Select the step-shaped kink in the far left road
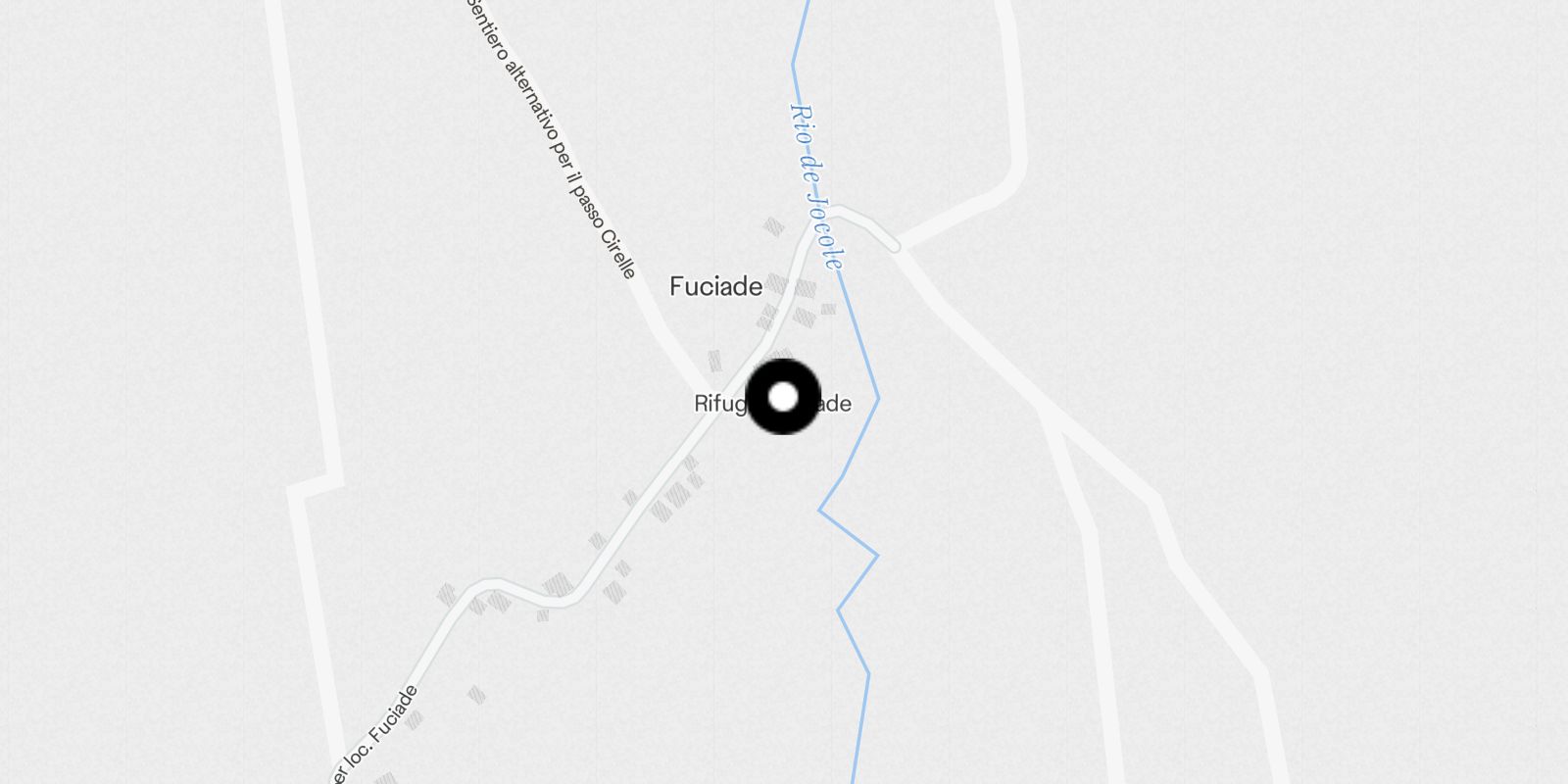The height and width of the screenshot is (784, 1568). 316,487
